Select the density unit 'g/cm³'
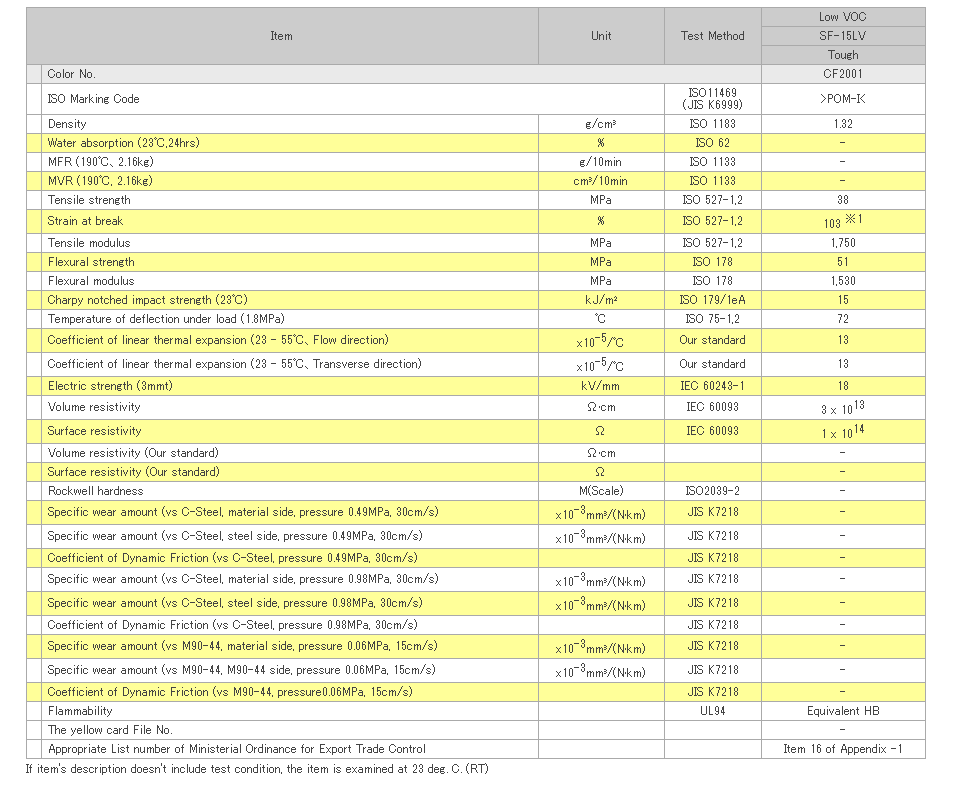The height and width of the screenshot is (786, 977). [x=601, y=124]
